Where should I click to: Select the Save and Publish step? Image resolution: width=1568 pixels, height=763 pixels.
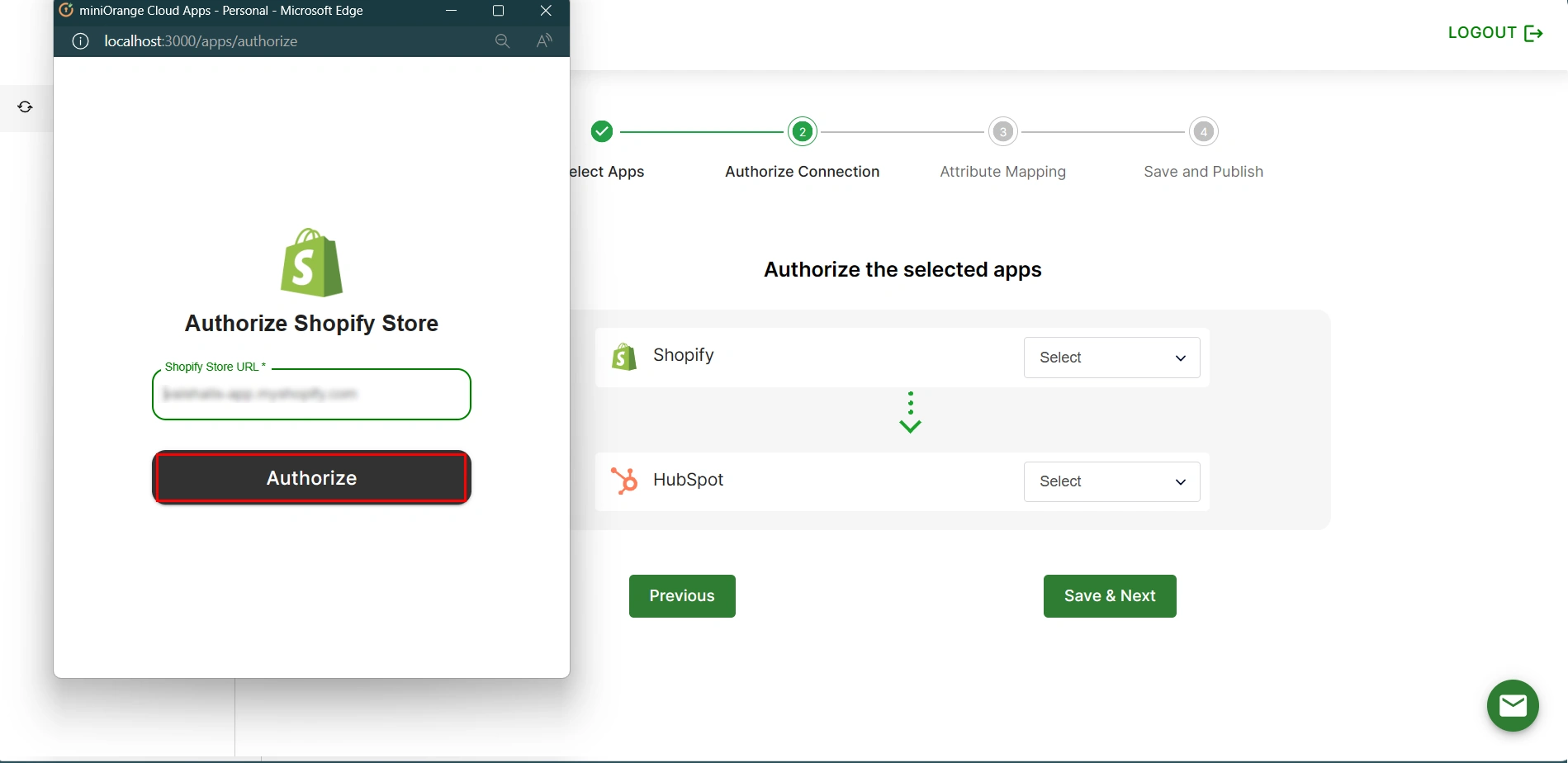[x=1203, y=131]
